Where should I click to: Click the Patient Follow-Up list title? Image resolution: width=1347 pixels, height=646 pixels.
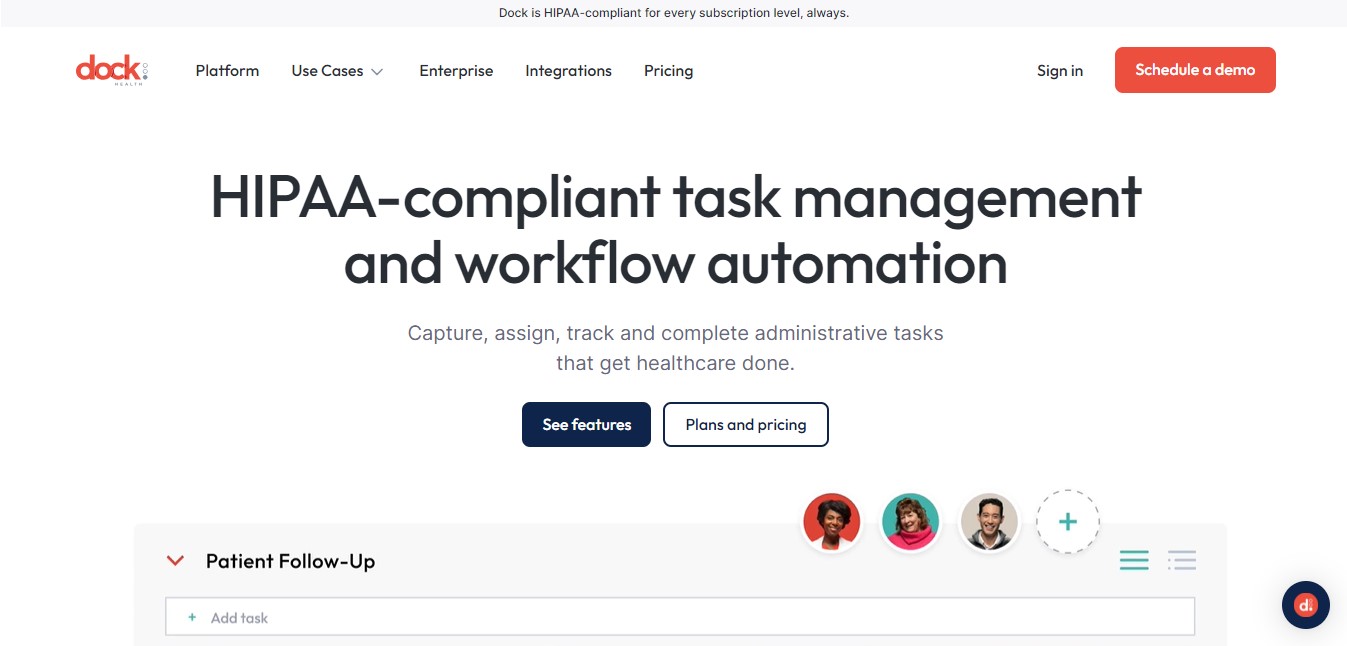[290, 562]
